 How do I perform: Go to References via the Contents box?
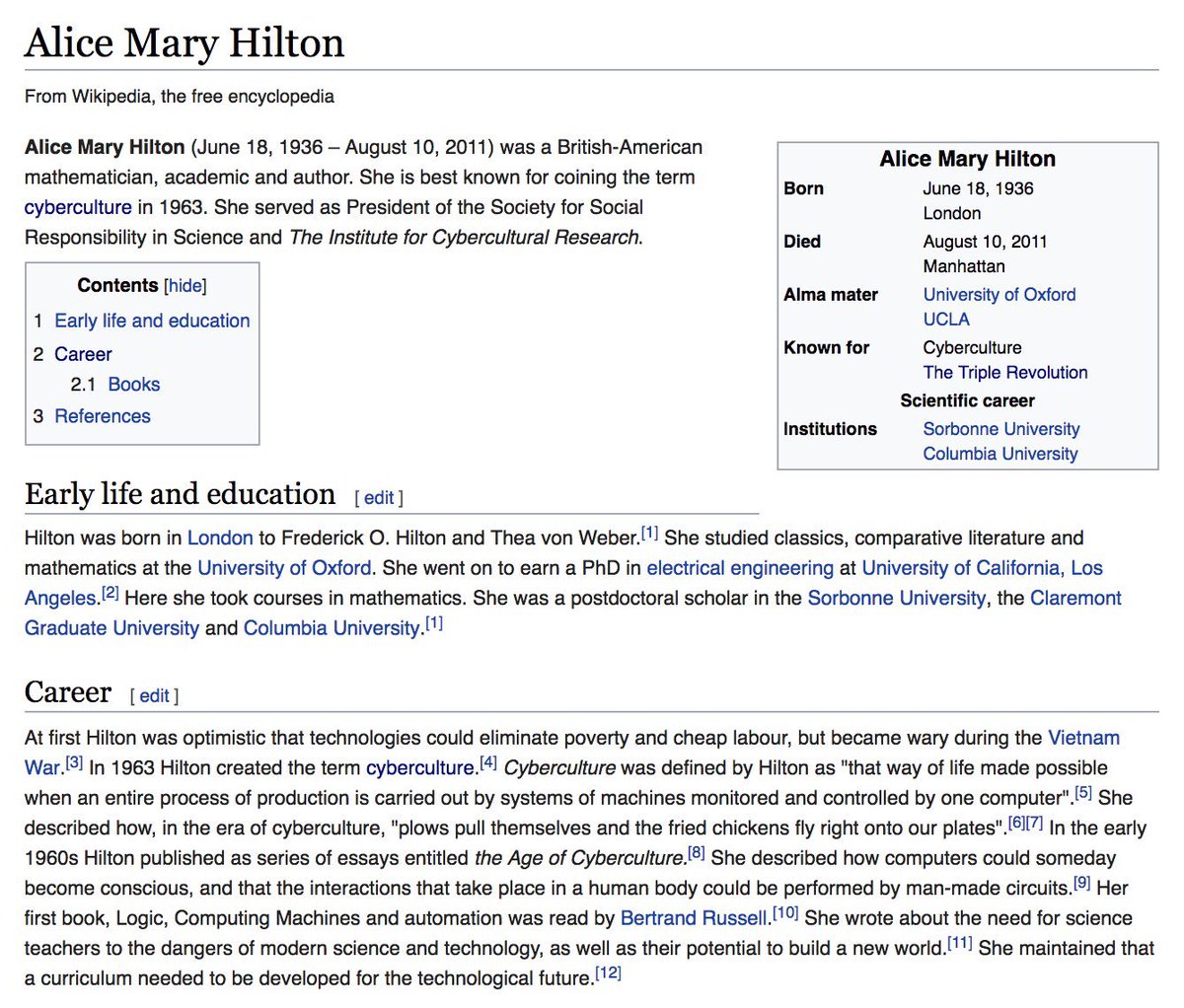(x=103, y=415)
